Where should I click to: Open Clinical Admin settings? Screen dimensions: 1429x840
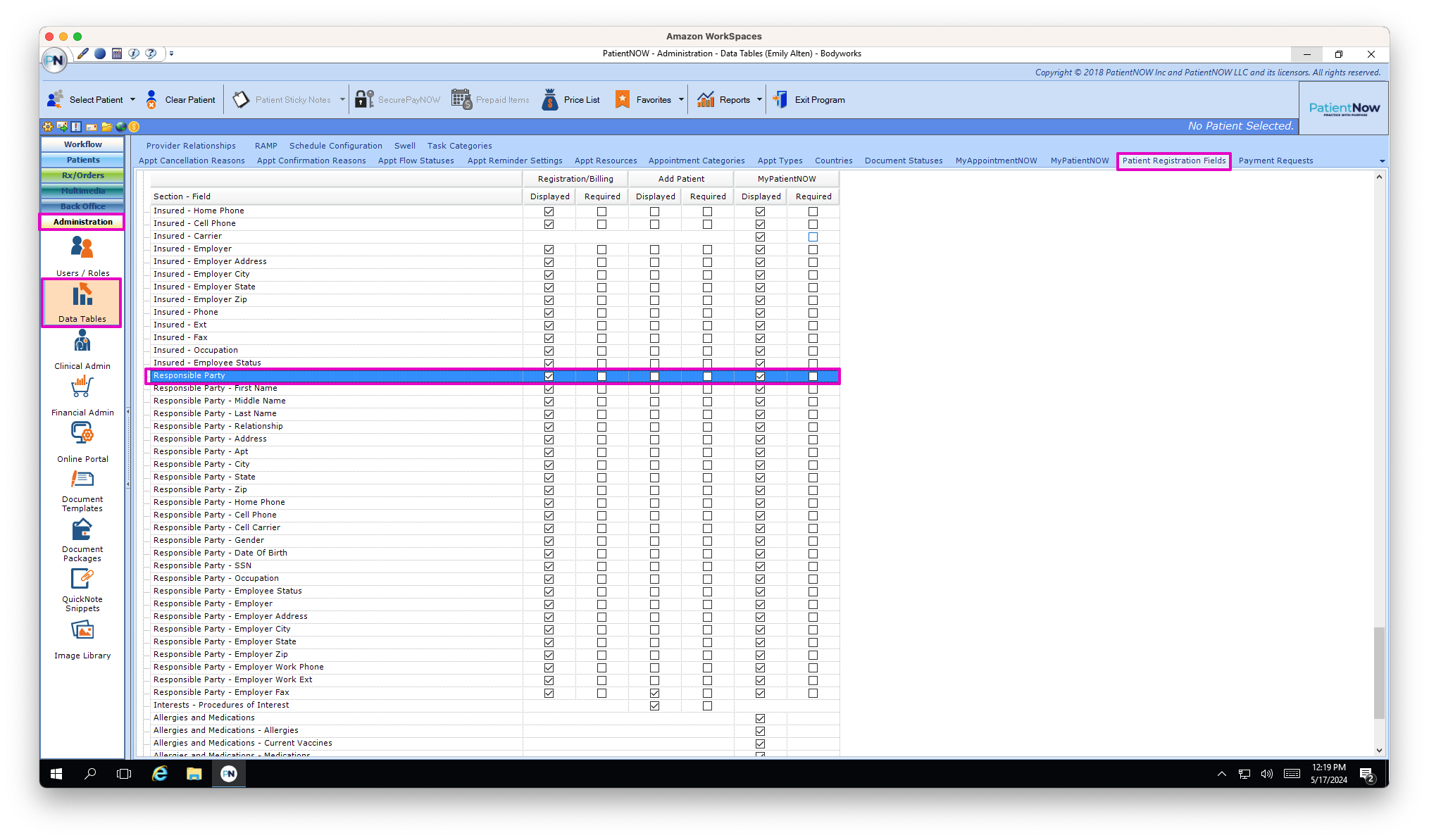click(82, 349)
